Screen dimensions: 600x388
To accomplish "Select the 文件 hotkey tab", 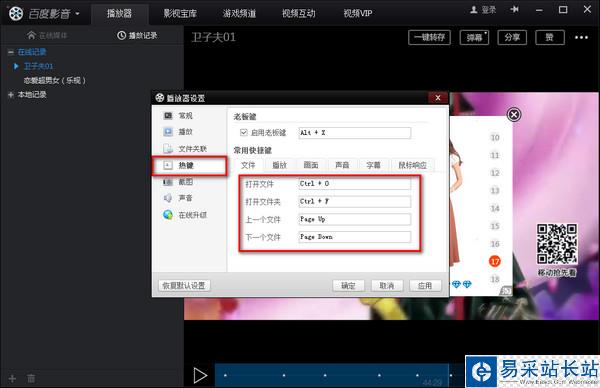I will pos(248,165).
